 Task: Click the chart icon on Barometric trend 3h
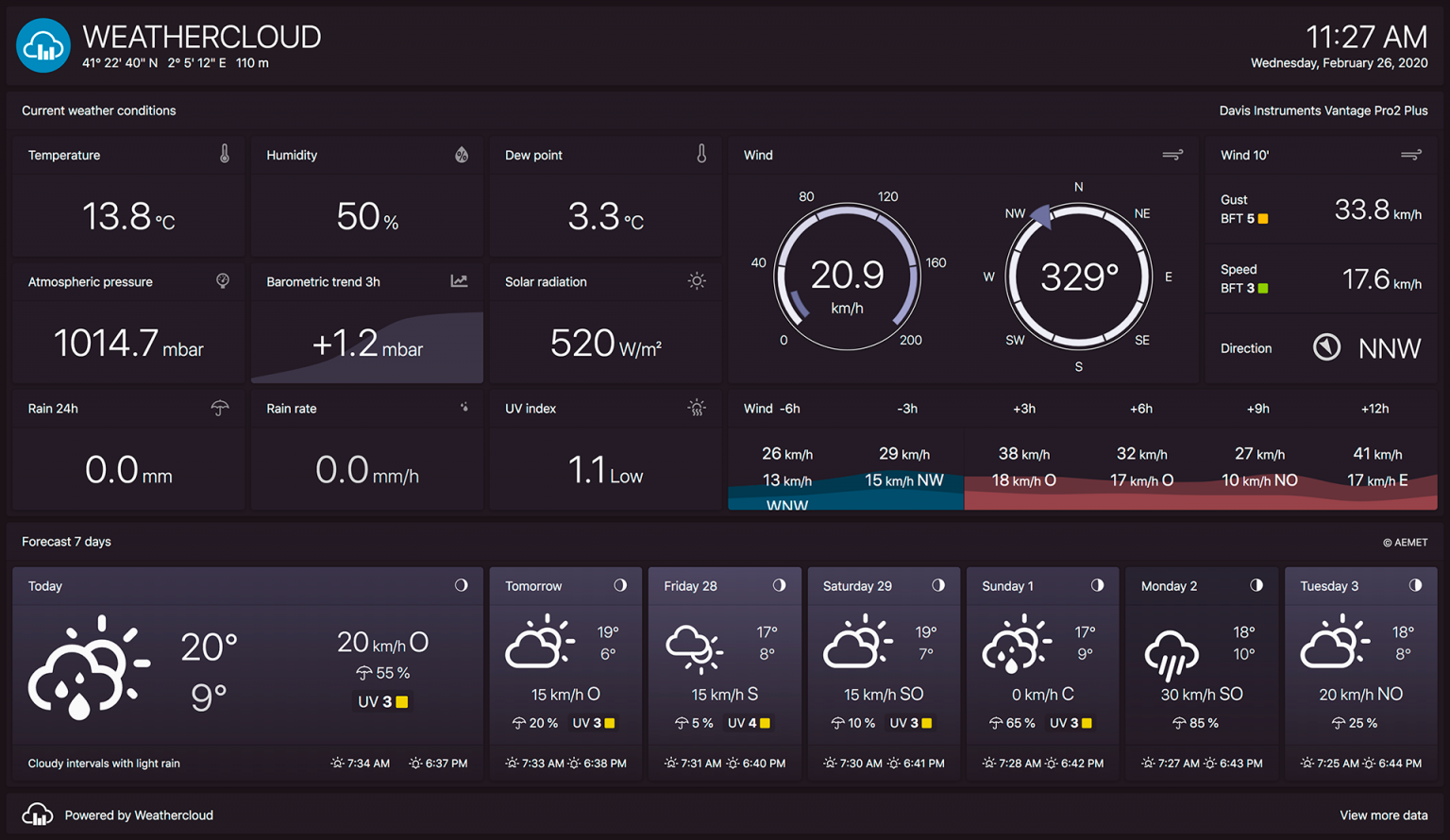[x=458, y=280]
